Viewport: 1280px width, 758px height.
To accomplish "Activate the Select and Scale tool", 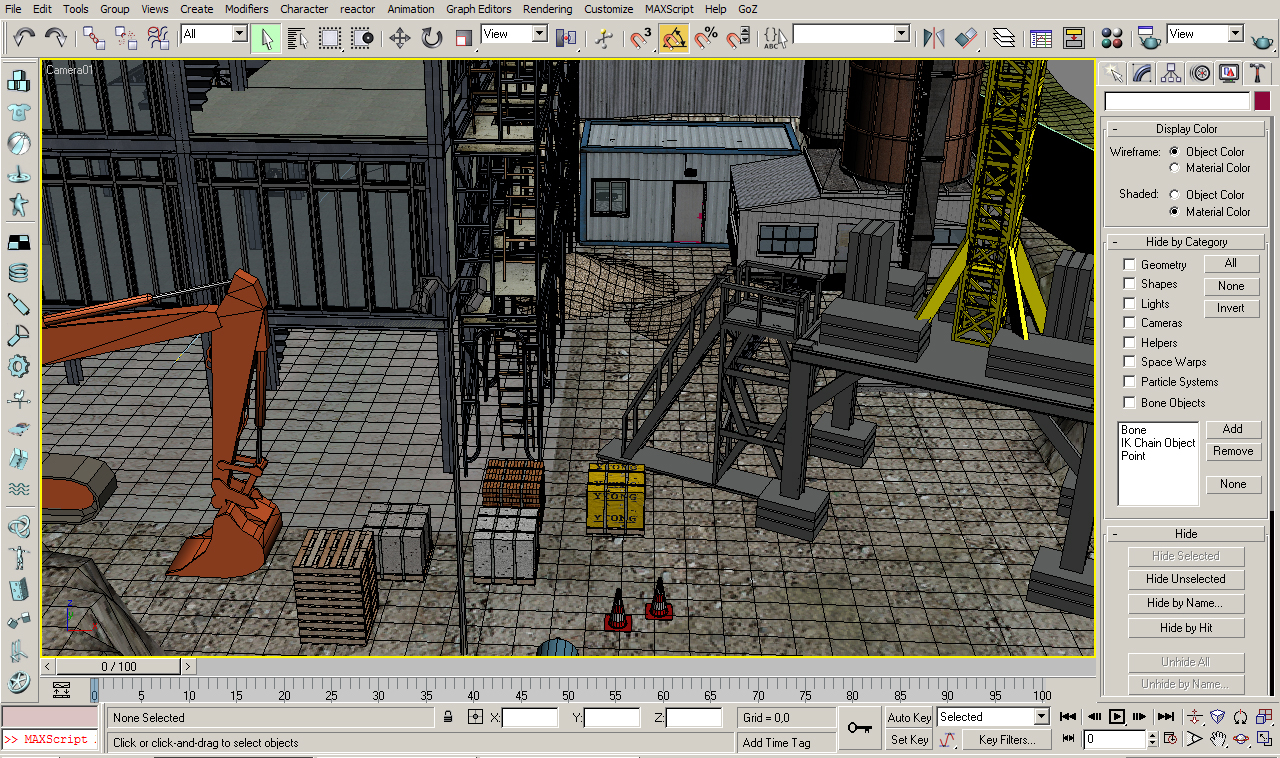I will (x=465, y=38).
